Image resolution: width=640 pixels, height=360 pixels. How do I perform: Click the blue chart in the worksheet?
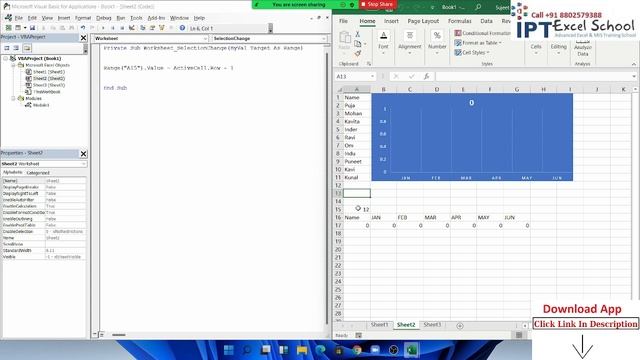tap(472, 137)
